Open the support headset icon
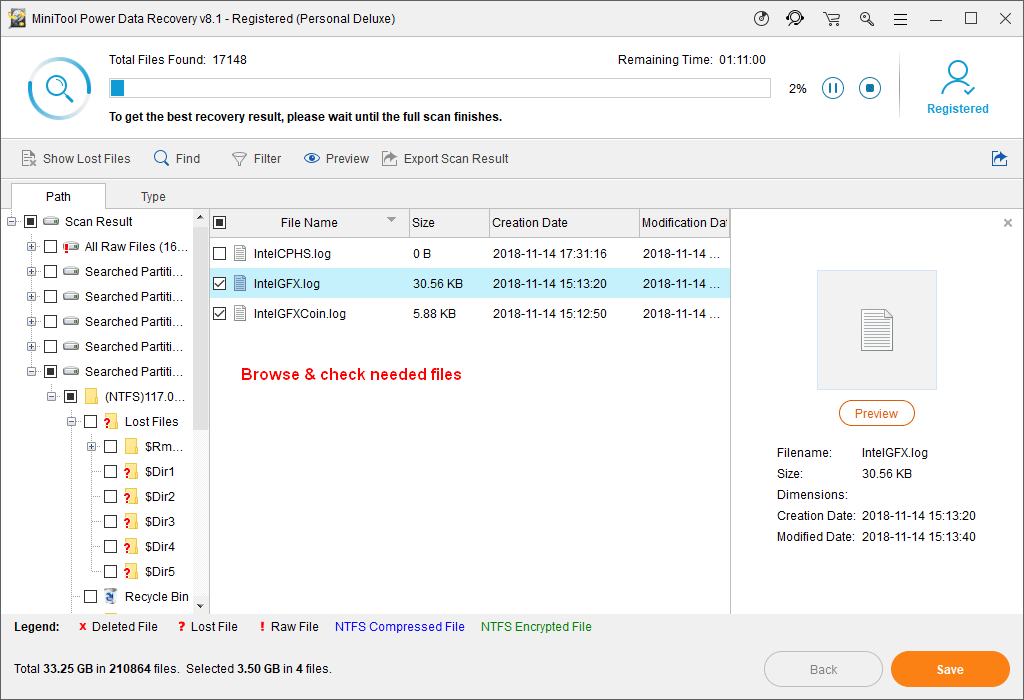 pos(795,18)
